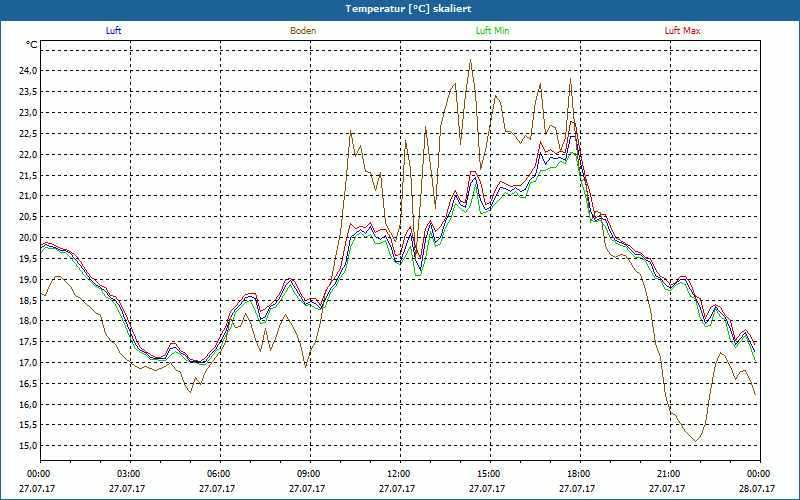Click the 09:00 x-axis tick label
The image size is (800, 500).
click(309, 474)
